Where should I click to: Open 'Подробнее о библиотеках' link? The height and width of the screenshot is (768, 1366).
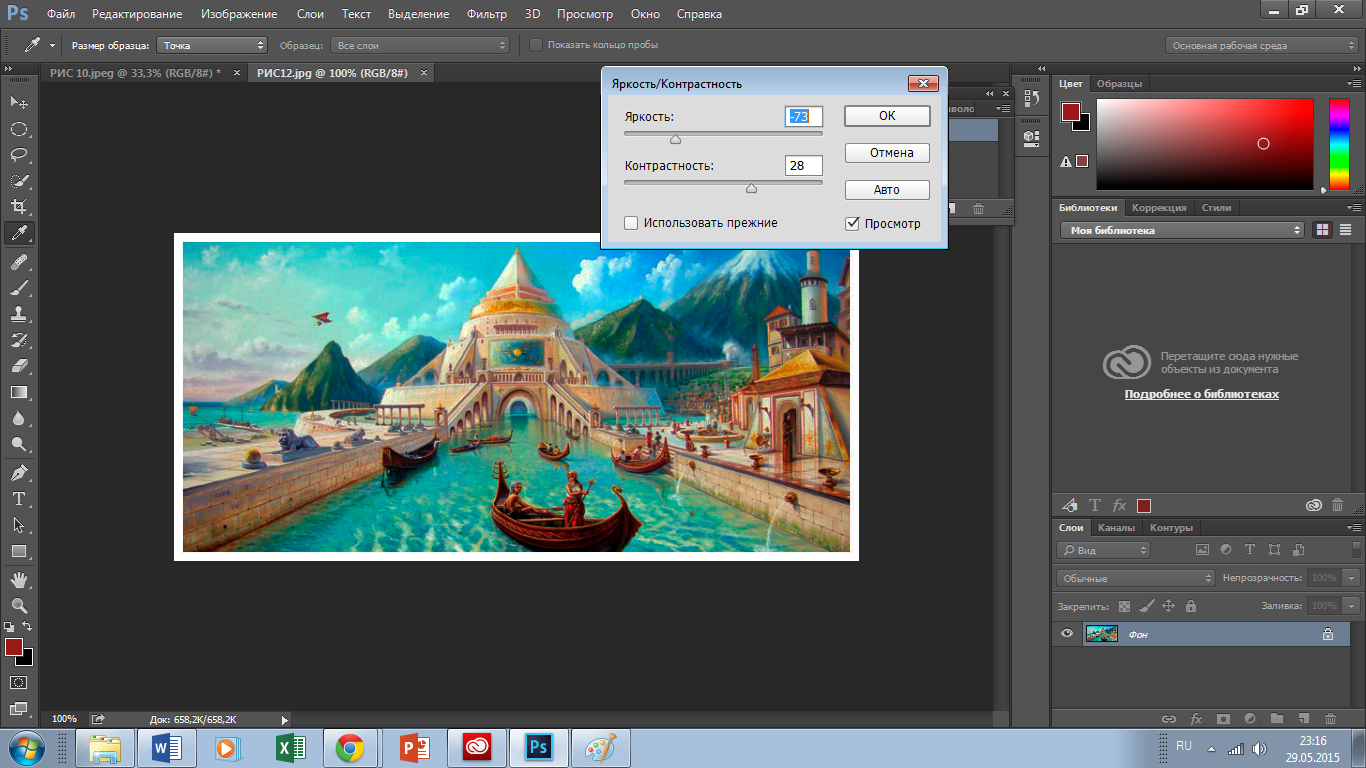coord(1202,394)
